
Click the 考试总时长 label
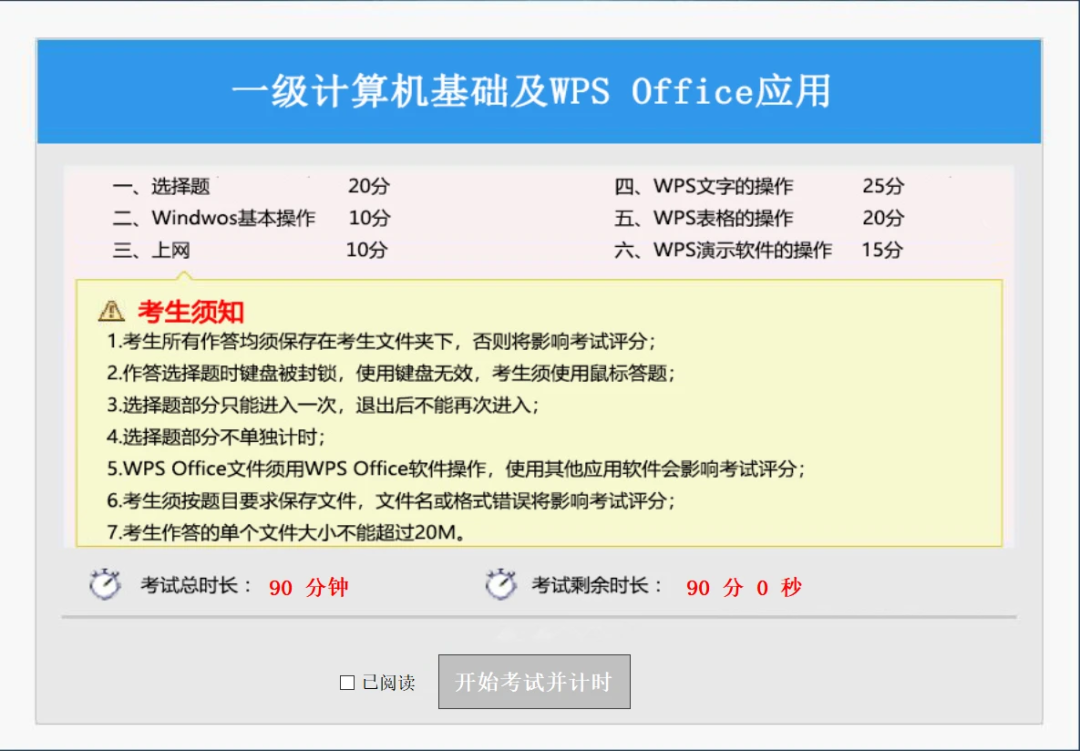[196, 586]
